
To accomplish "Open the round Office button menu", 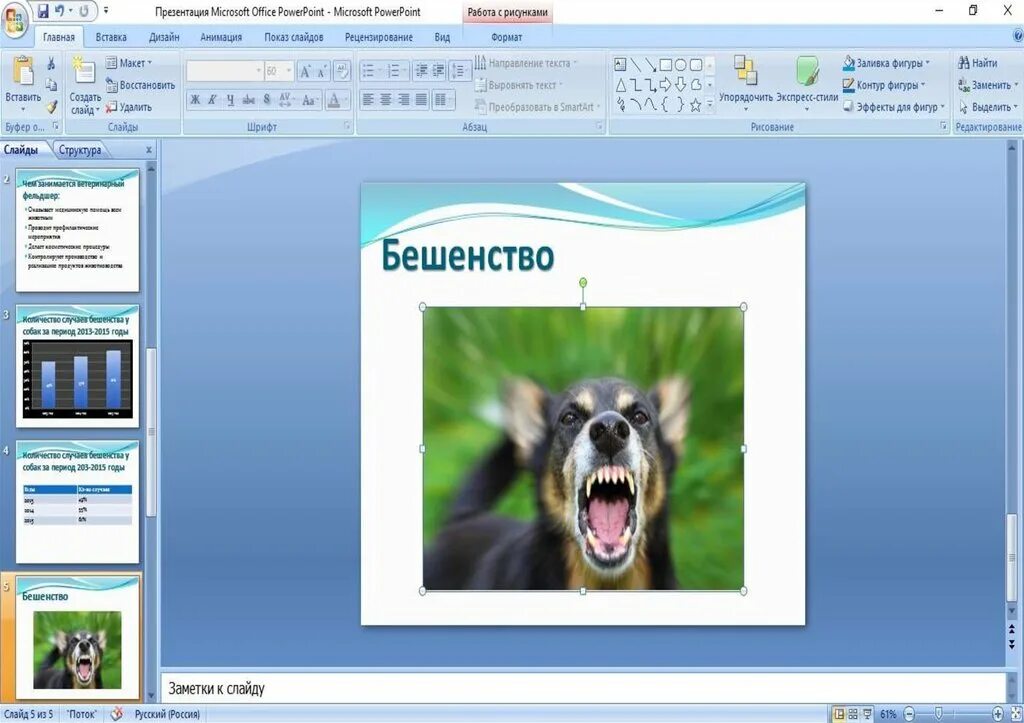I will point(14,18).
